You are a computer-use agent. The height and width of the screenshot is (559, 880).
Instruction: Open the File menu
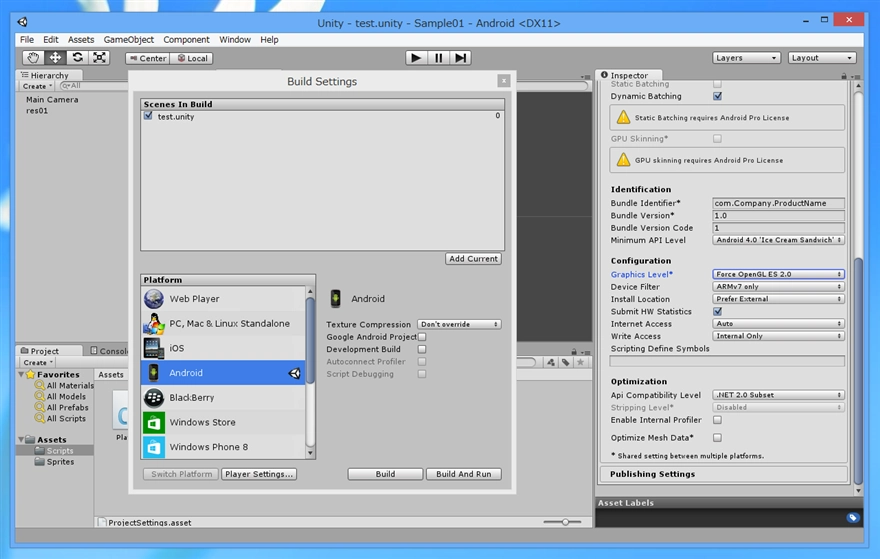pyautogui.click(x=26, y=40)
